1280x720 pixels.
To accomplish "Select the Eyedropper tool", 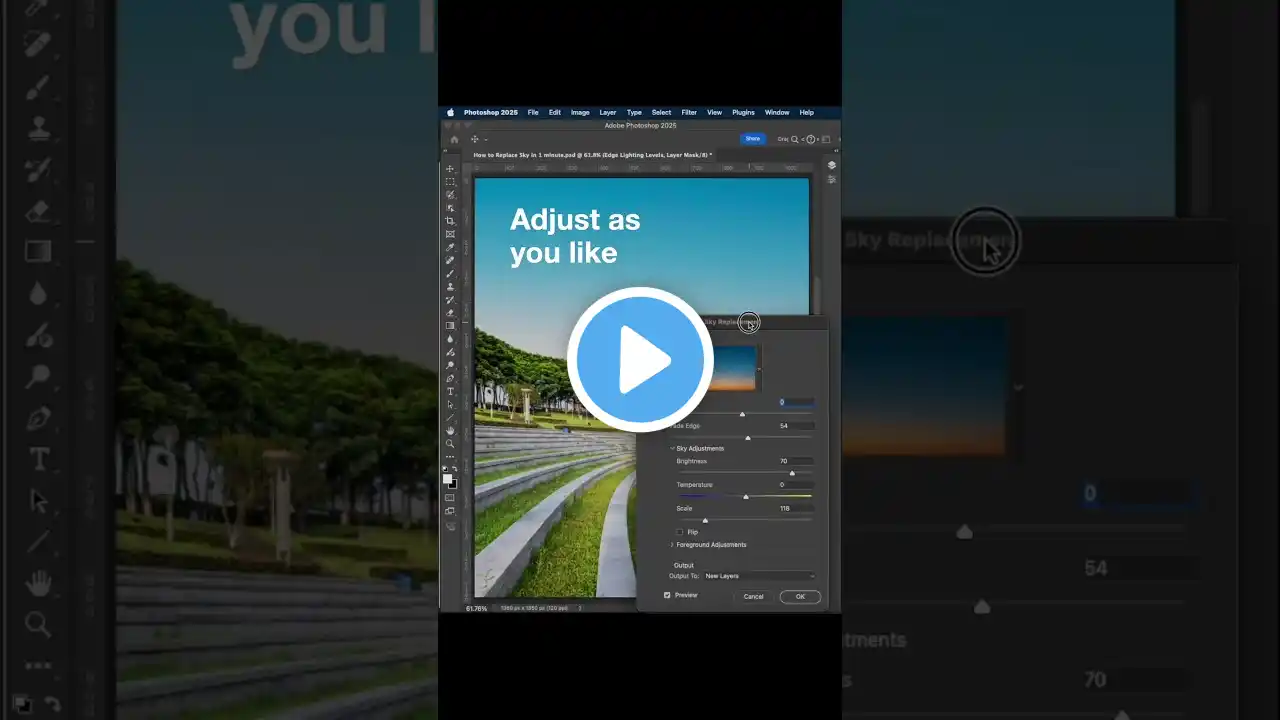I will (x=450, y=247).
